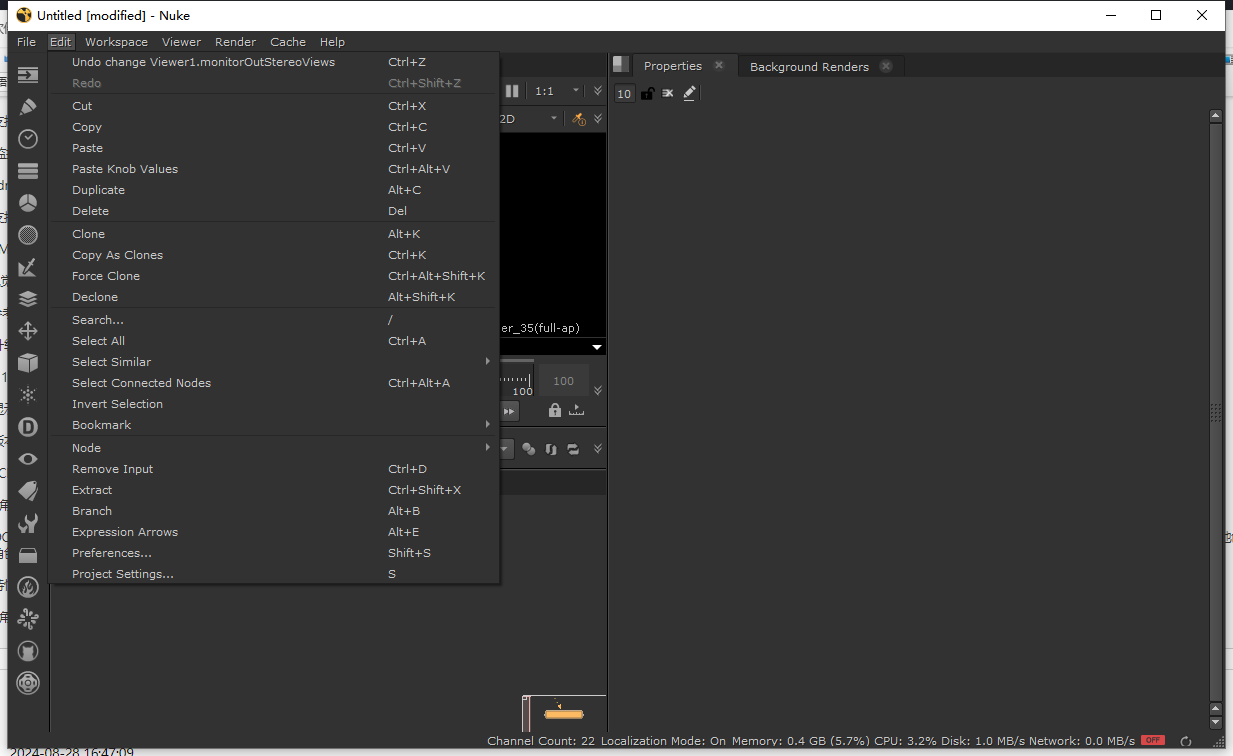Click the node graph minimap thumbnail

click(x=564, y=713)
